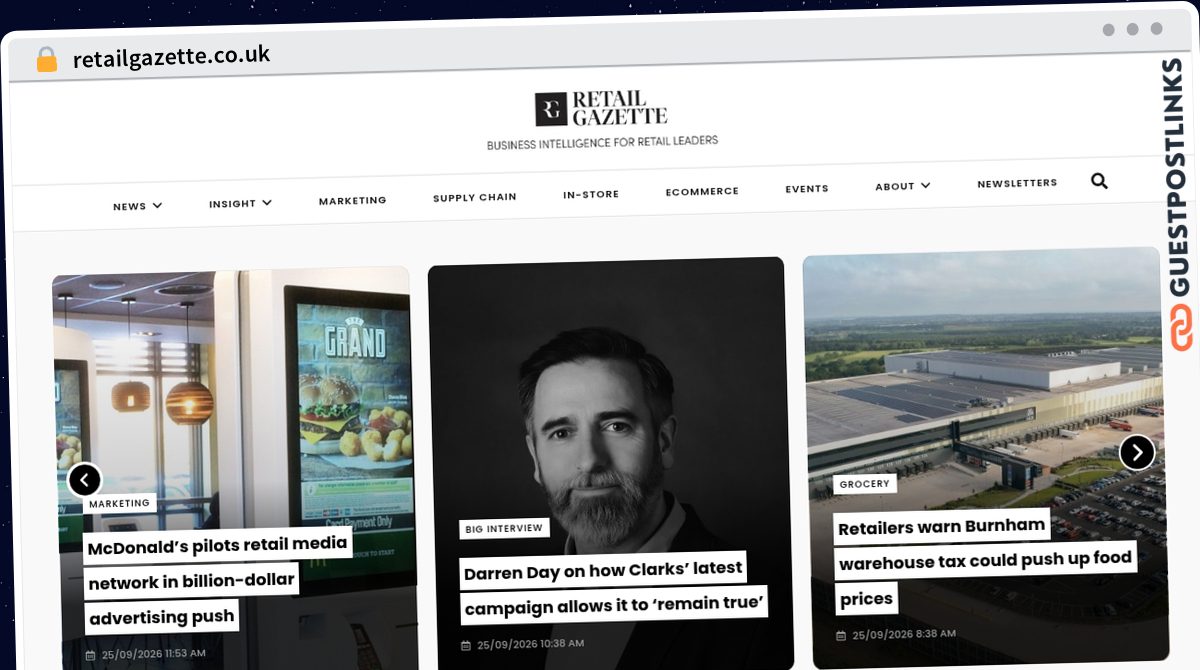Expand the Insight dropdown chevron
Viewport: 1200px width, 670px height.
coord(267,203)
